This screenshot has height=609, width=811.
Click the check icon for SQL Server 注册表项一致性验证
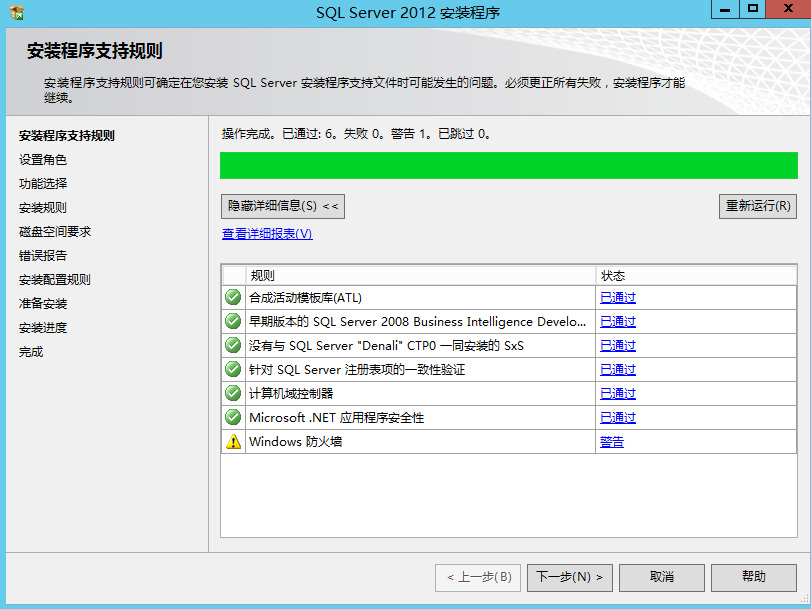coord(232,368)
